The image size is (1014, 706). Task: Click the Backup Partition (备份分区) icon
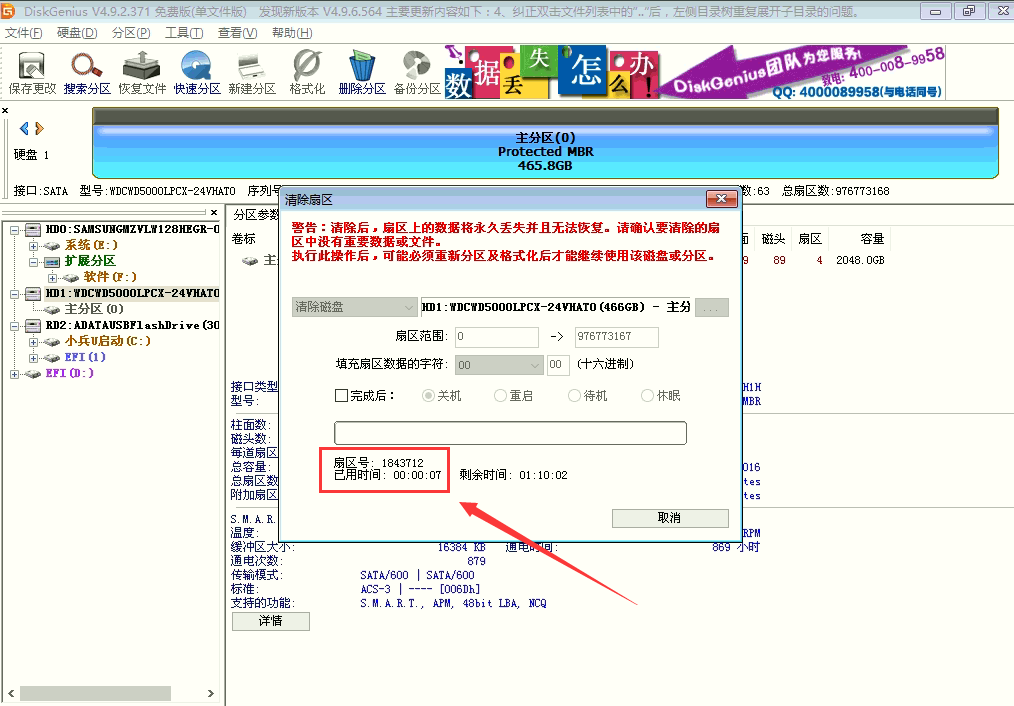pyautogui.click(x=417, y=73)
